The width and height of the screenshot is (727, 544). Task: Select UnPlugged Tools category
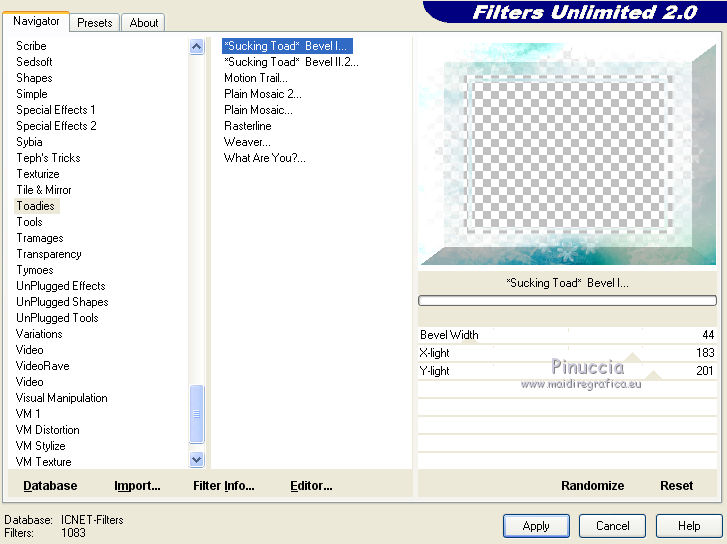[x=57, y=318]
